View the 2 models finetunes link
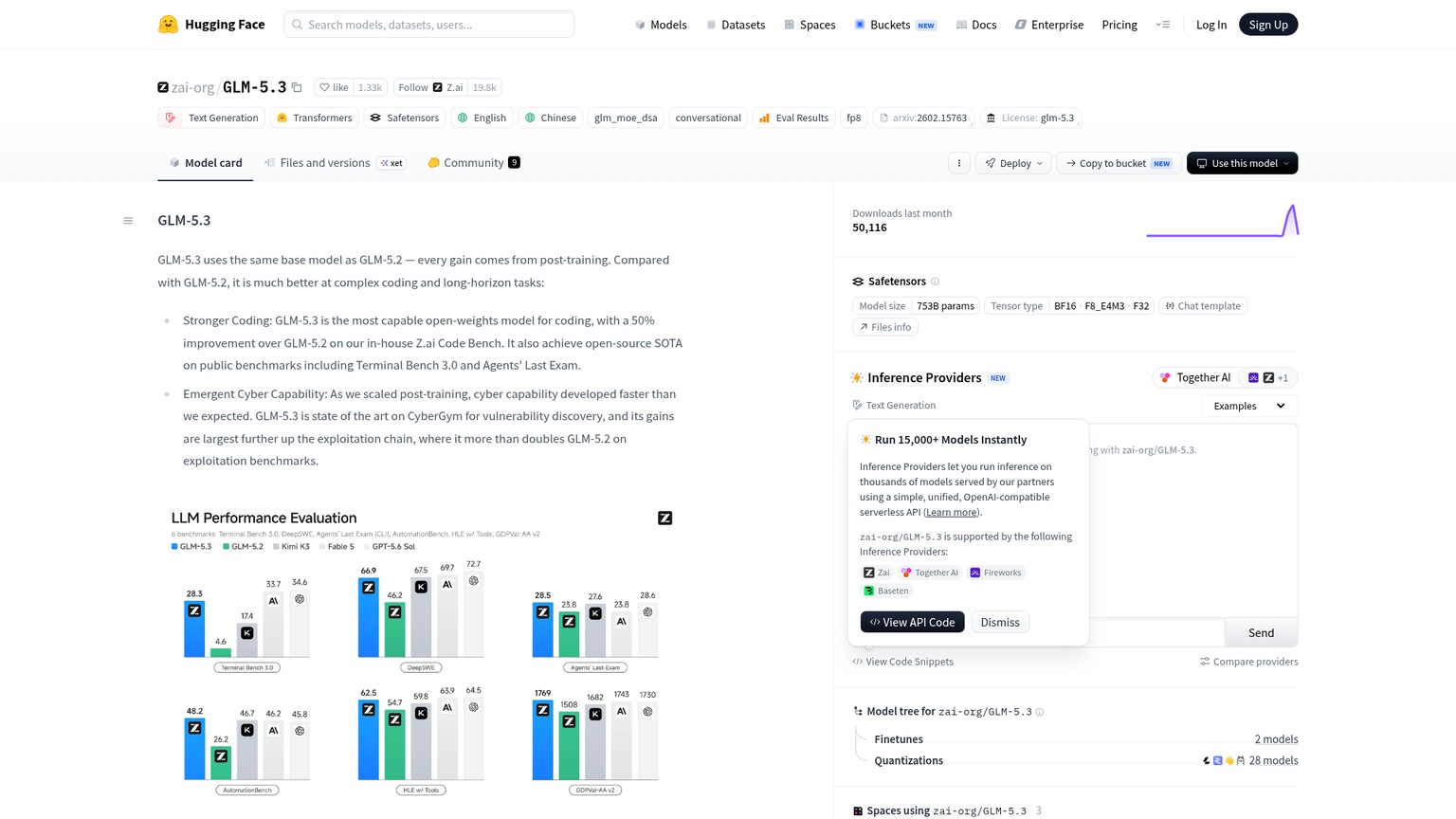This screenshot has height=819, width=1456. pos(1276,739)
